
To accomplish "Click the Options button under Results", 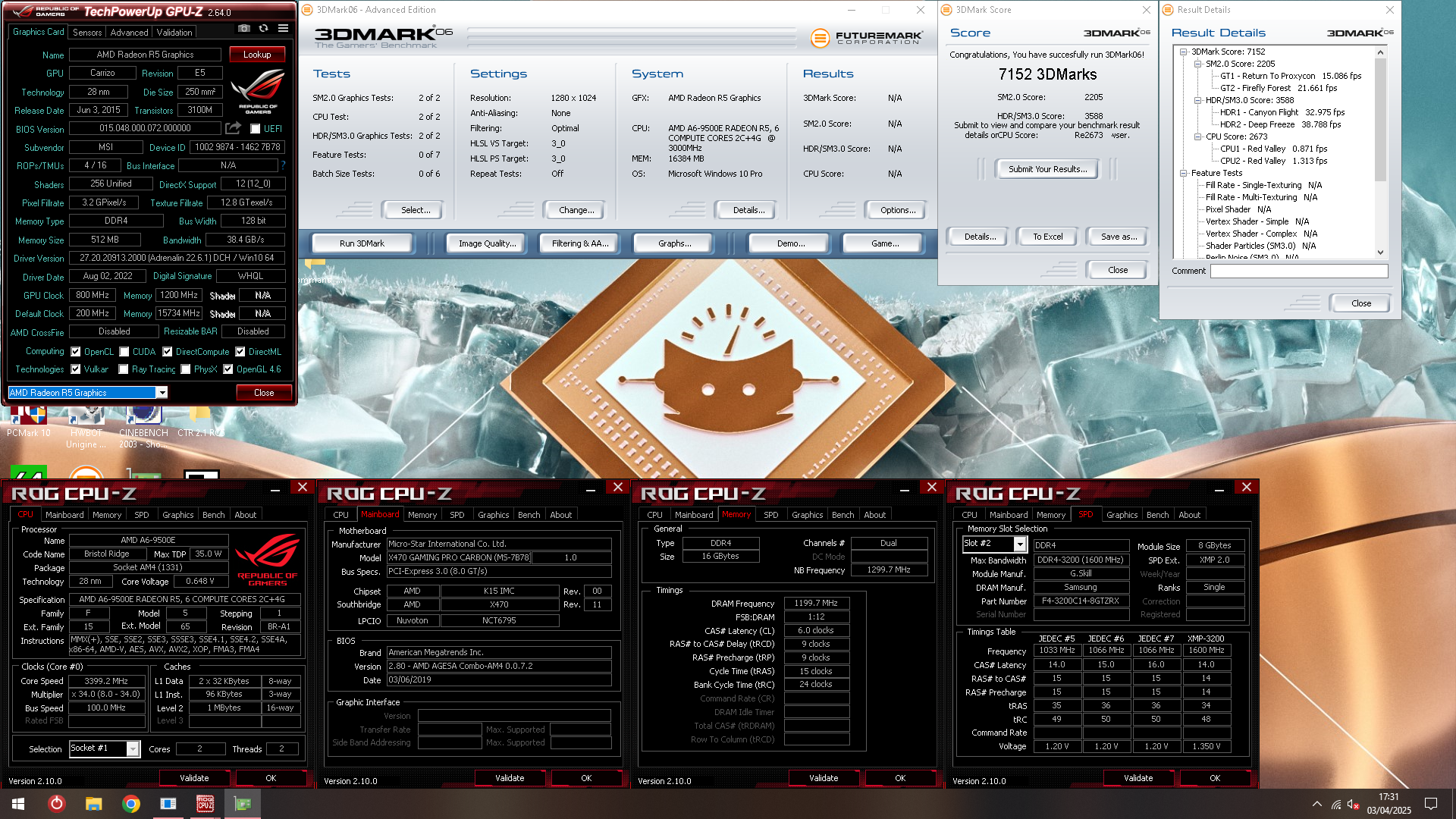I will point(898,210).
